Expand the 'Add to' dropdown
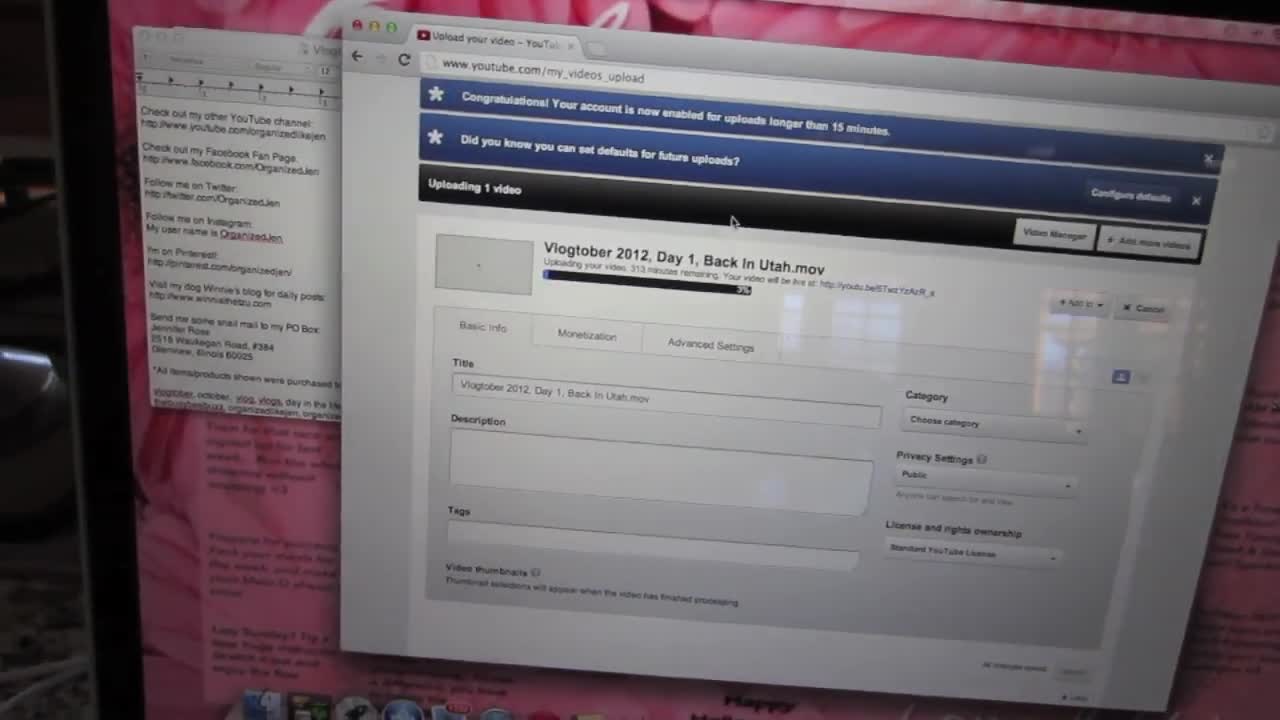 tap(1079, 303)
